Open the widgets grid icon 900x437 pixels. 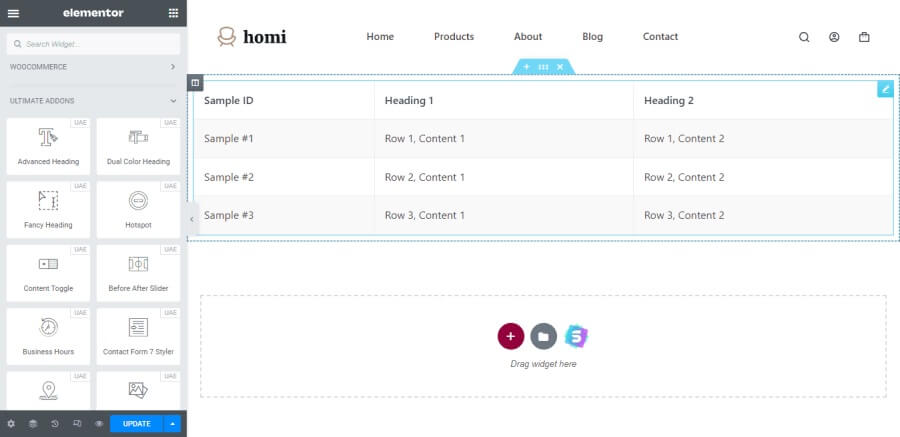173,13
